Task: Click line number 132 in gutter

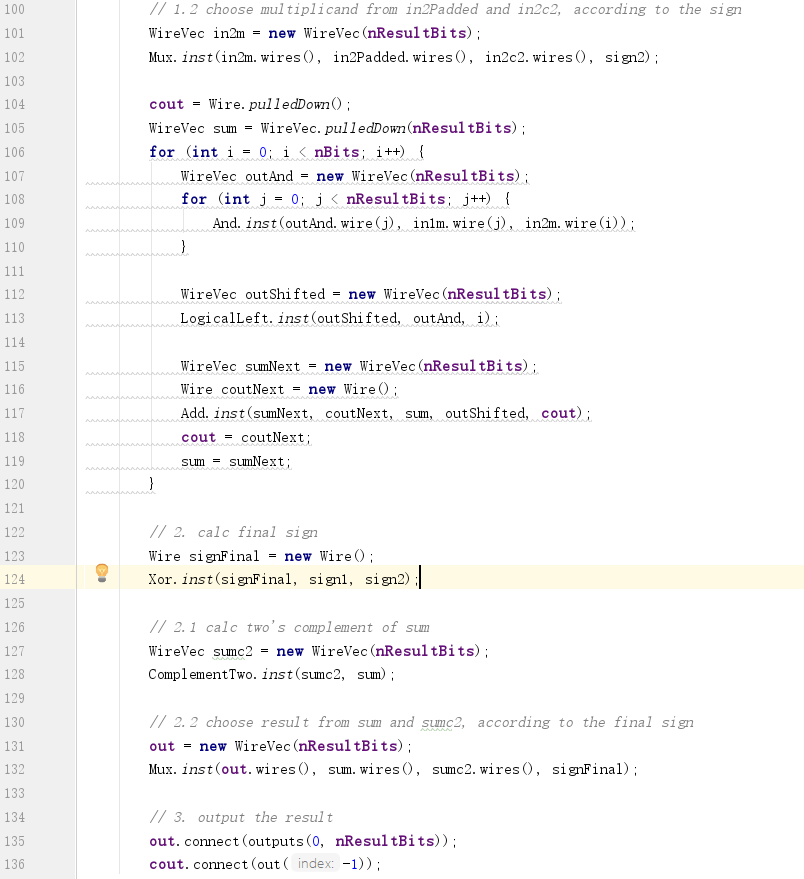Action: 15,770
